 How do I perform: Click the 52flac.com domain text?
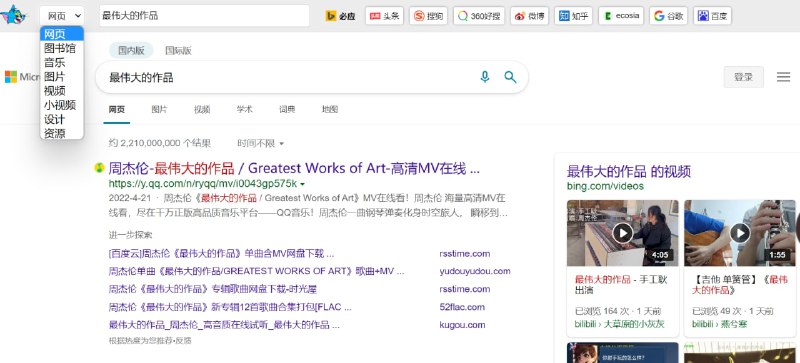(462, 307)
